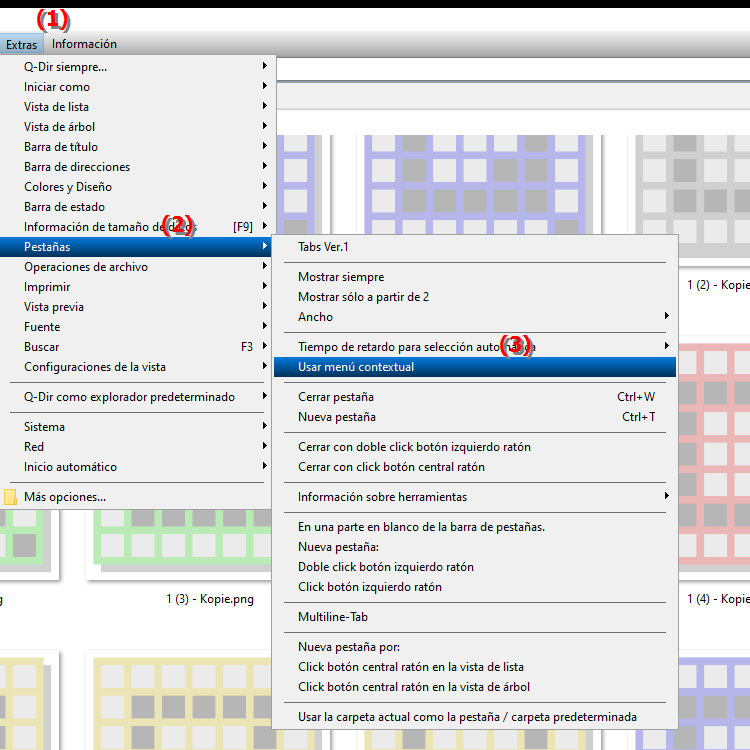750x750 pixels.
Task: Toggle Cerrar con click botón central ratón
Action: pos(474,467)
